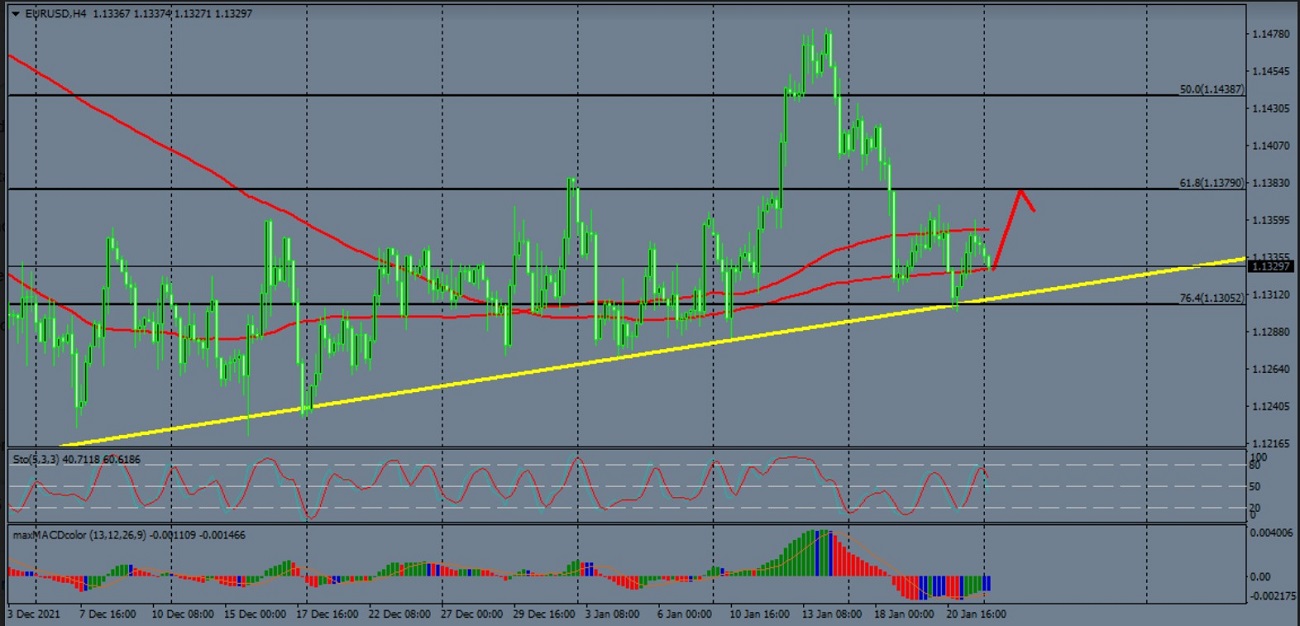Select the 50.0 Fibonacci level label
The height and width of the screenshot is (626, 1300).
pyautogui.click(x=1211, y=89)
